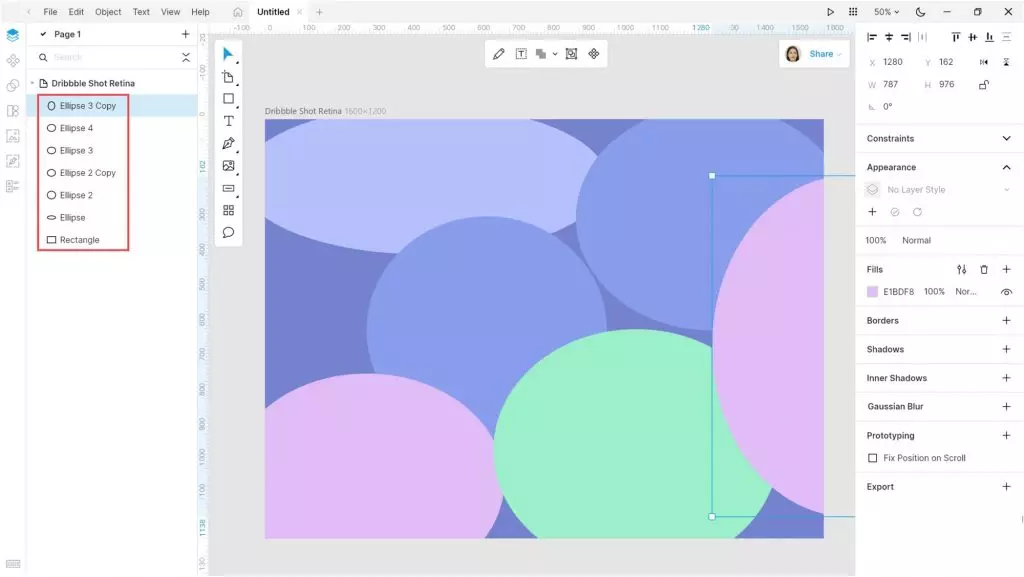The width and height of the screenshot is (1024, 577).
Task: Select the Image tool
Action: pyautogui.click(x=228, y=166)
